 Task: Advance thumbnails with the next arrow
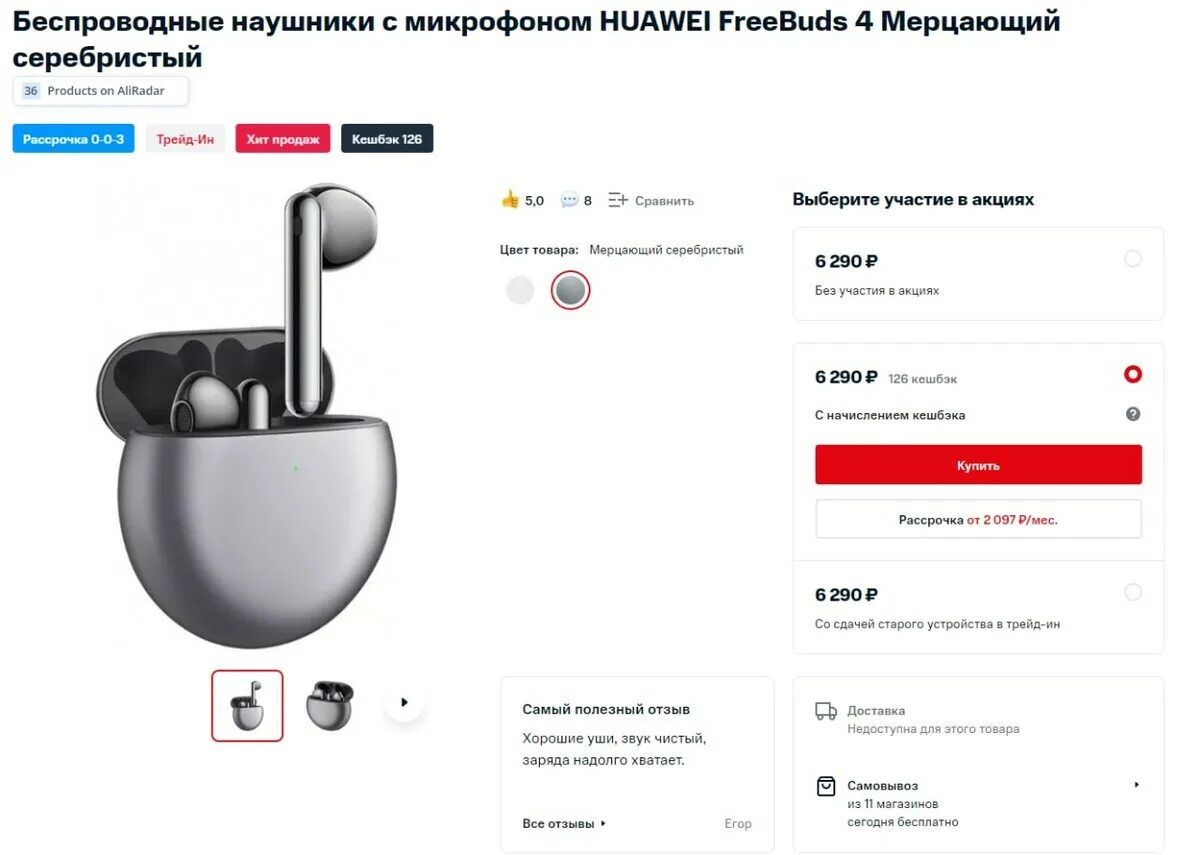coord(404,702)
